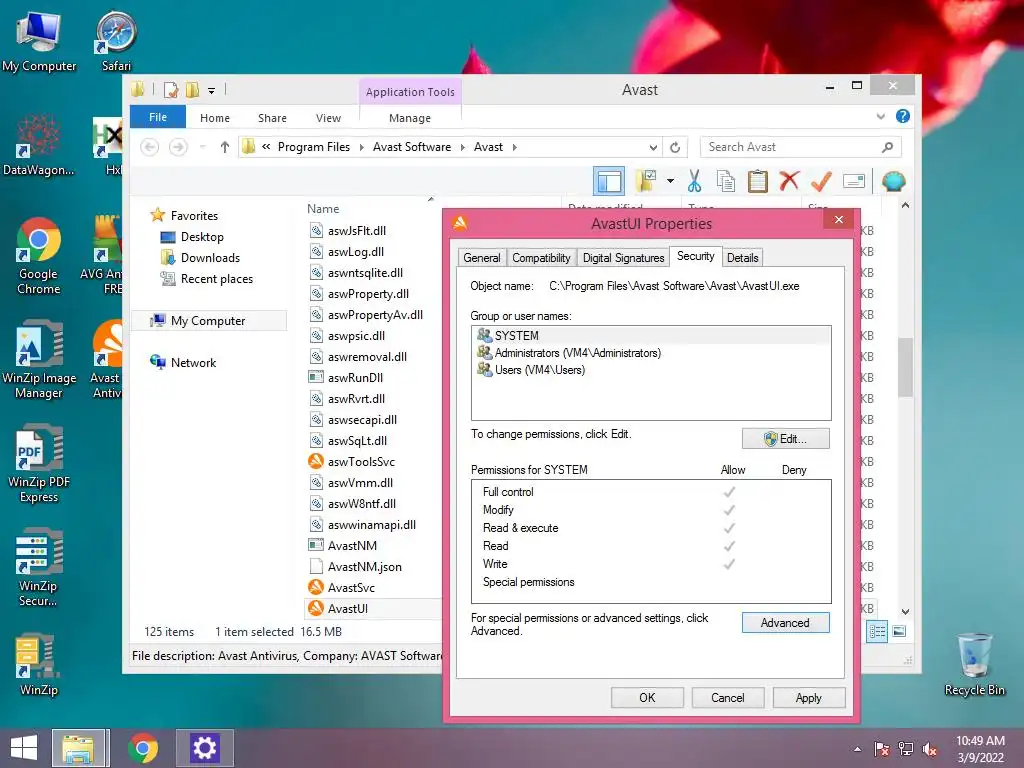Click the Refresh button next to address bar
1024x768 pixels.
(675, 147)
